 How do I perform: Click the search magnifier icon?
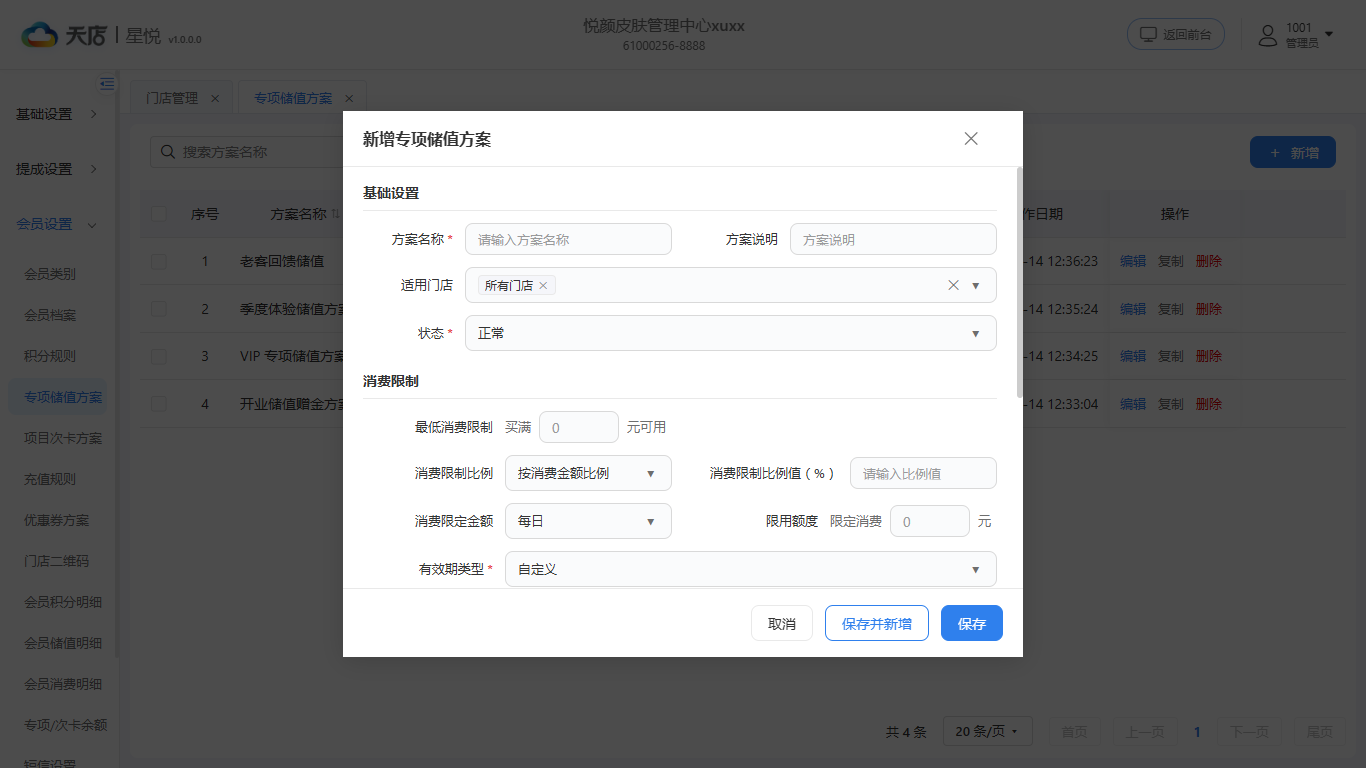click(166, 152)
